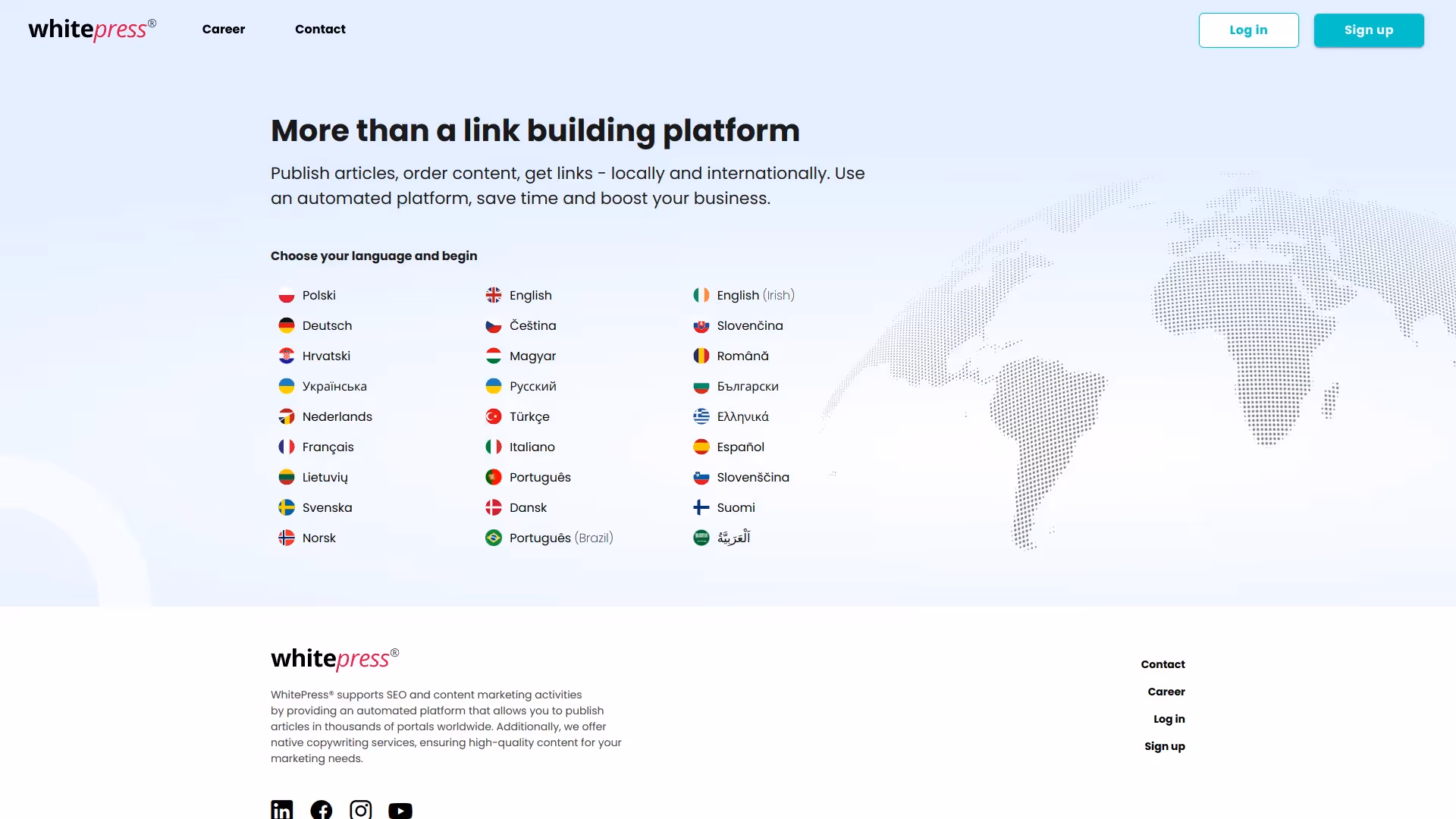This screenshot has width=1456, height=819.
Task: Choose the Português (Brazil) language option
Action: [560, 538]
